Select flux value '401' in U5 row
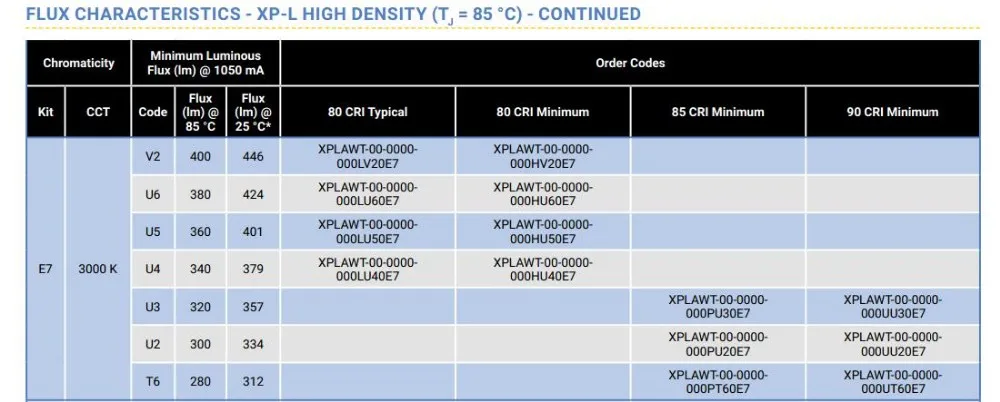Viewport: 1000px width, 402px height. pos(253,232)
